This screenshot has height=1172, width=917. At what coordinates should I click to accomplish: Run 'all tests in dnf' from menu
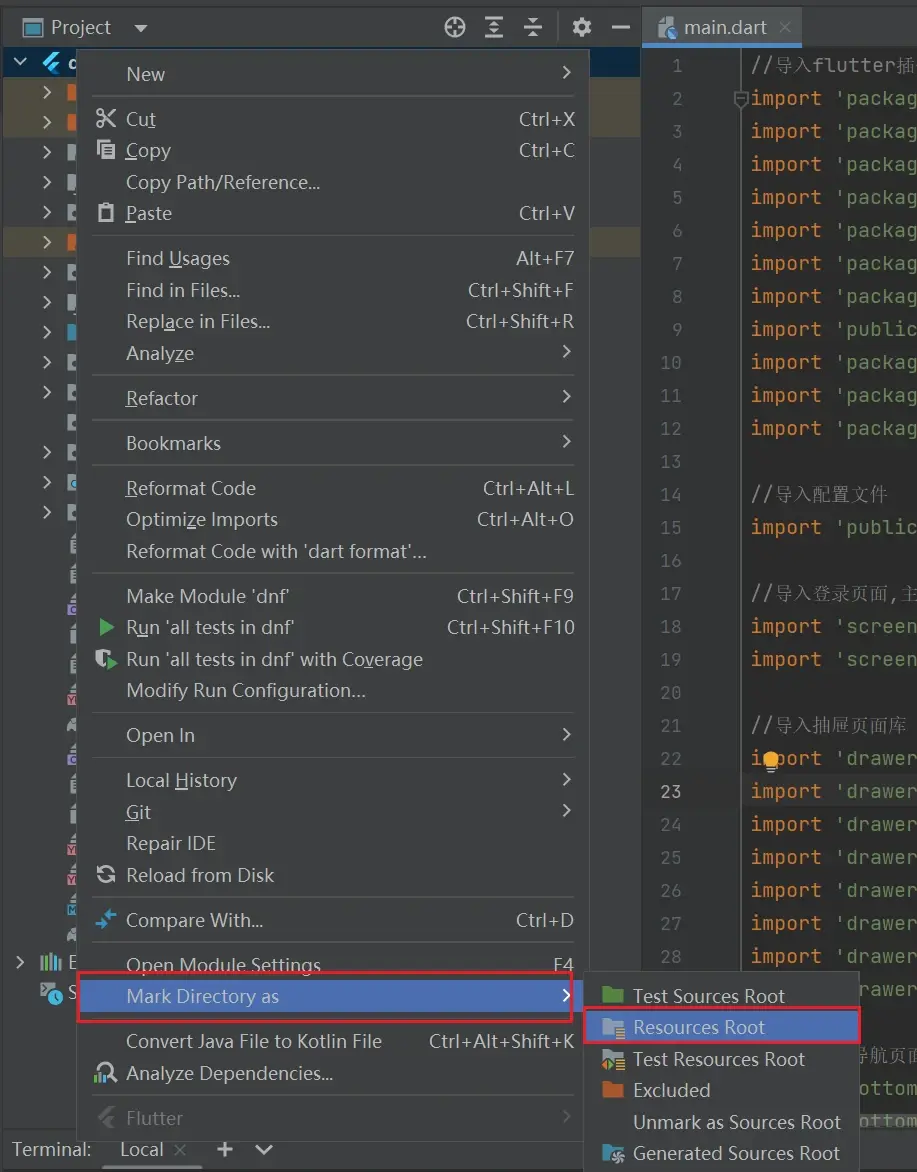pos(210,628)
